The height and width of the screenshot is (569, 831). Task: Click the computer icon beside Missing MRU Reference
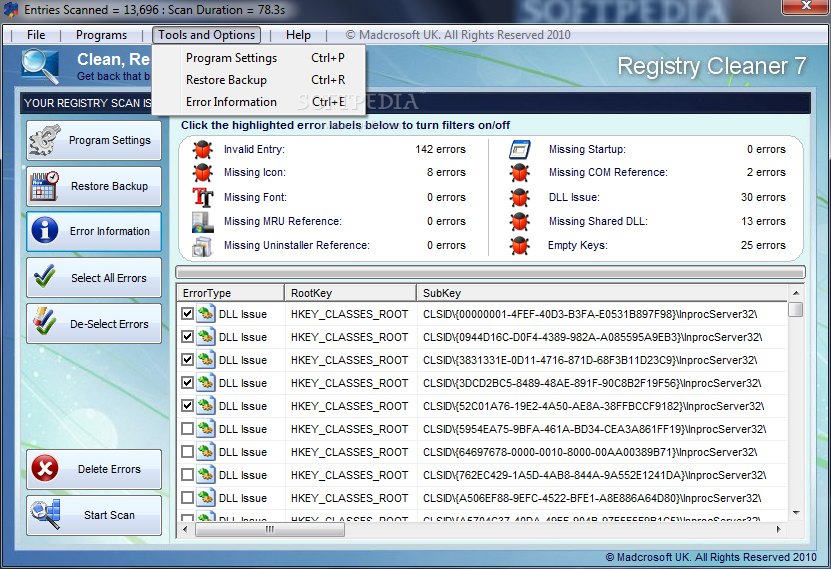(202, 221)
